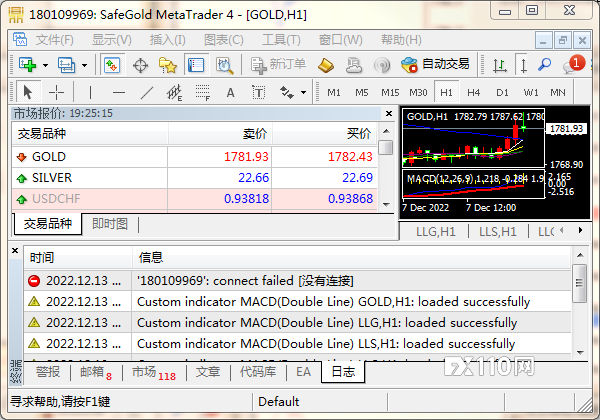The width and height of the screenshot is (600, 420).
Task: Switch chart timeframe to H4
Action: coord(473,93)
